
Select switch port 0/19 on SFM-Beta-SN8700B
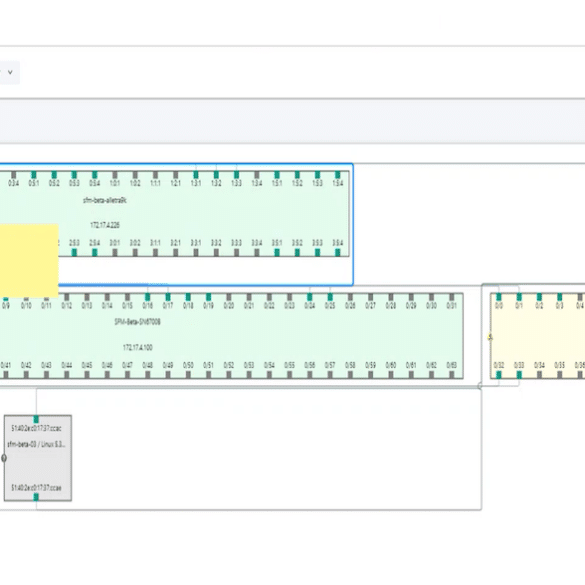(x=209, y=297)
